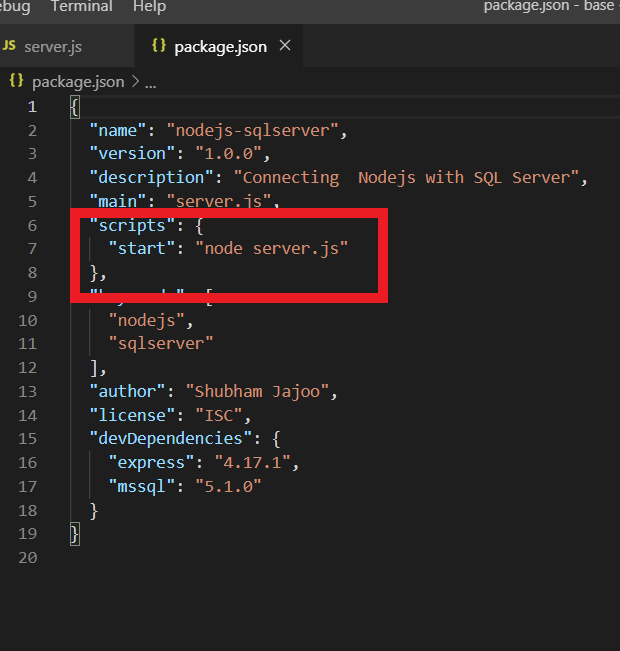This screenshot has height=651, width=620.
Task: Close the package.json tab
Action: click(x=285, y=45)
